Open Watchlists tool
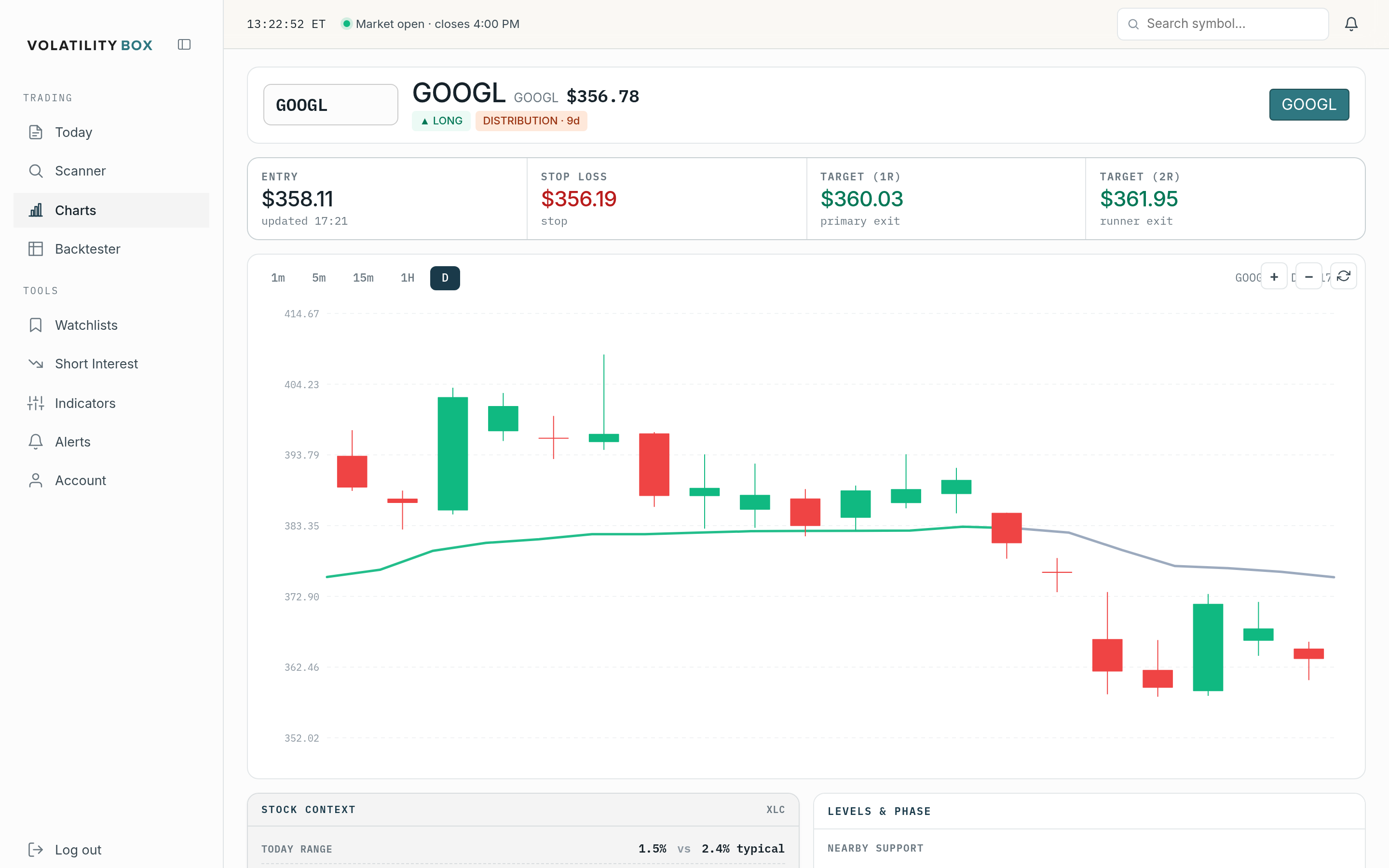 (111, 325)
